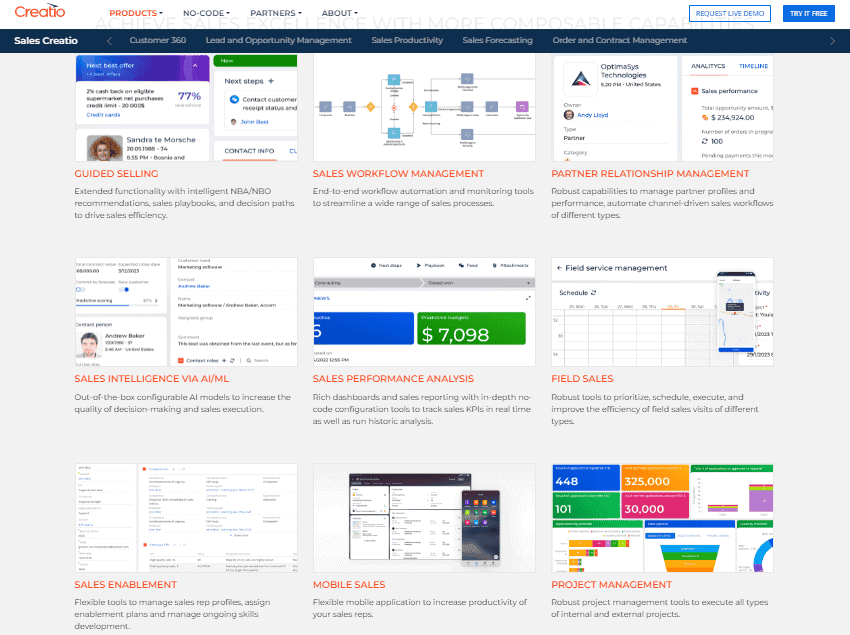Screen dimensions: 850x635
Task: Click the OptimaSys Technologies company logo
Action: click(580, 79)
